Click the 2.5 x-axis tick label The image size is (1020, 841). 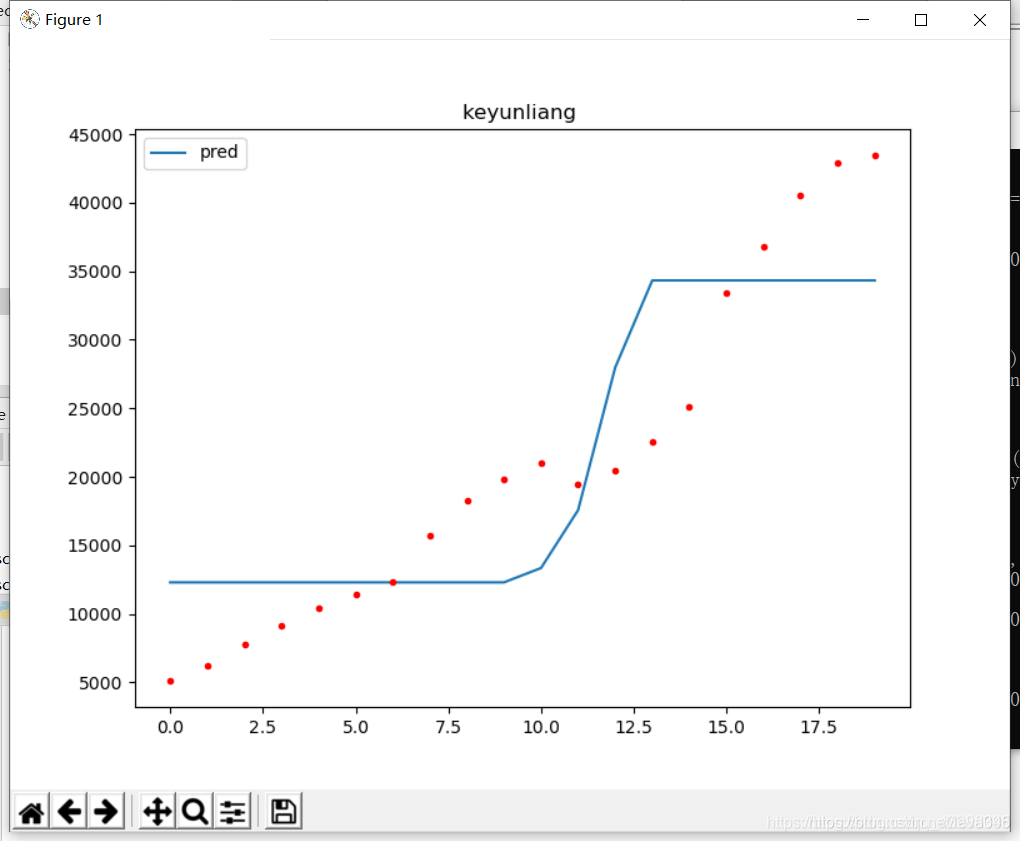click(x=263, y=727)
